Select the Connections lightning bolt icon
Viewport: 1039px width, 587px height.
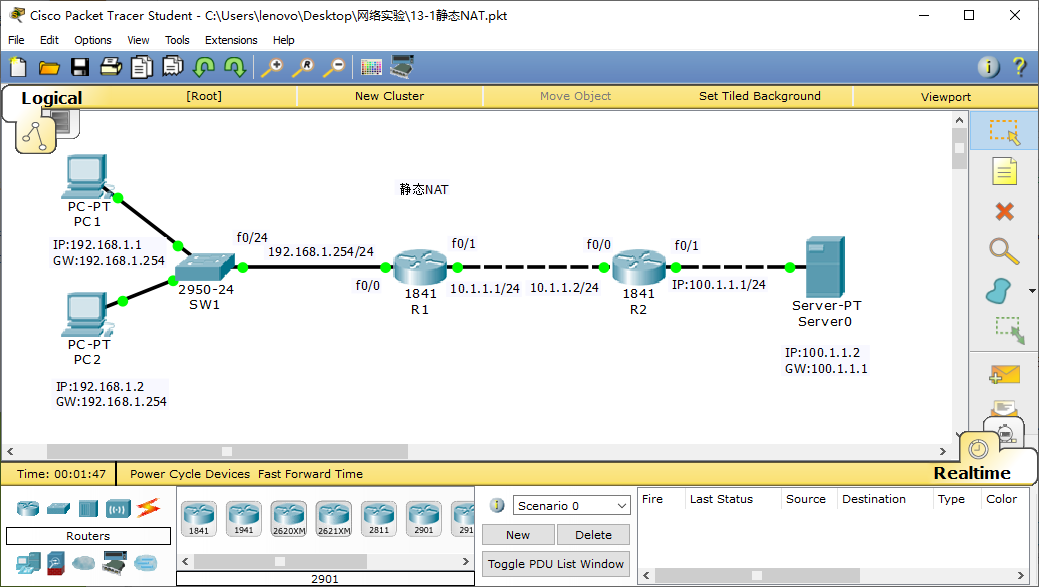click(x=148, y=508)
